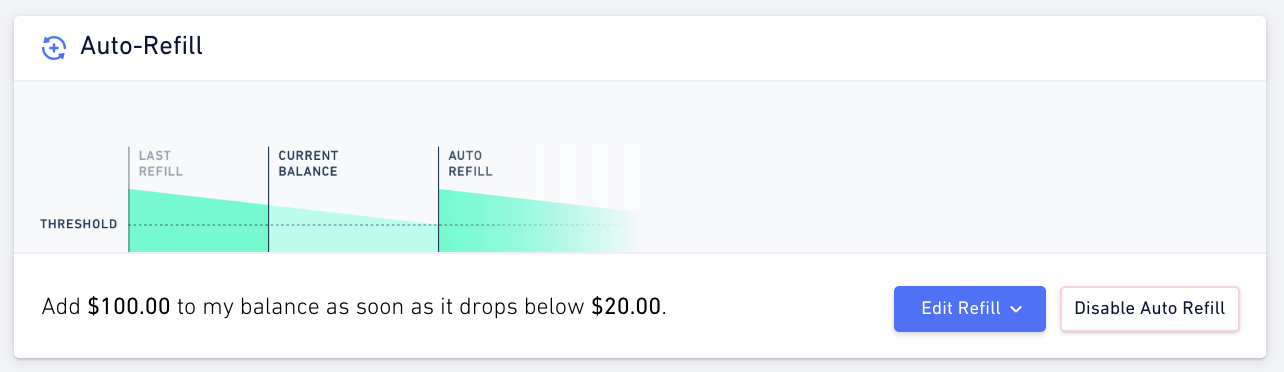The image size is (1284, 372).
Task: Click the dotted threshold line in the chart
Action: tap(375, 225)
